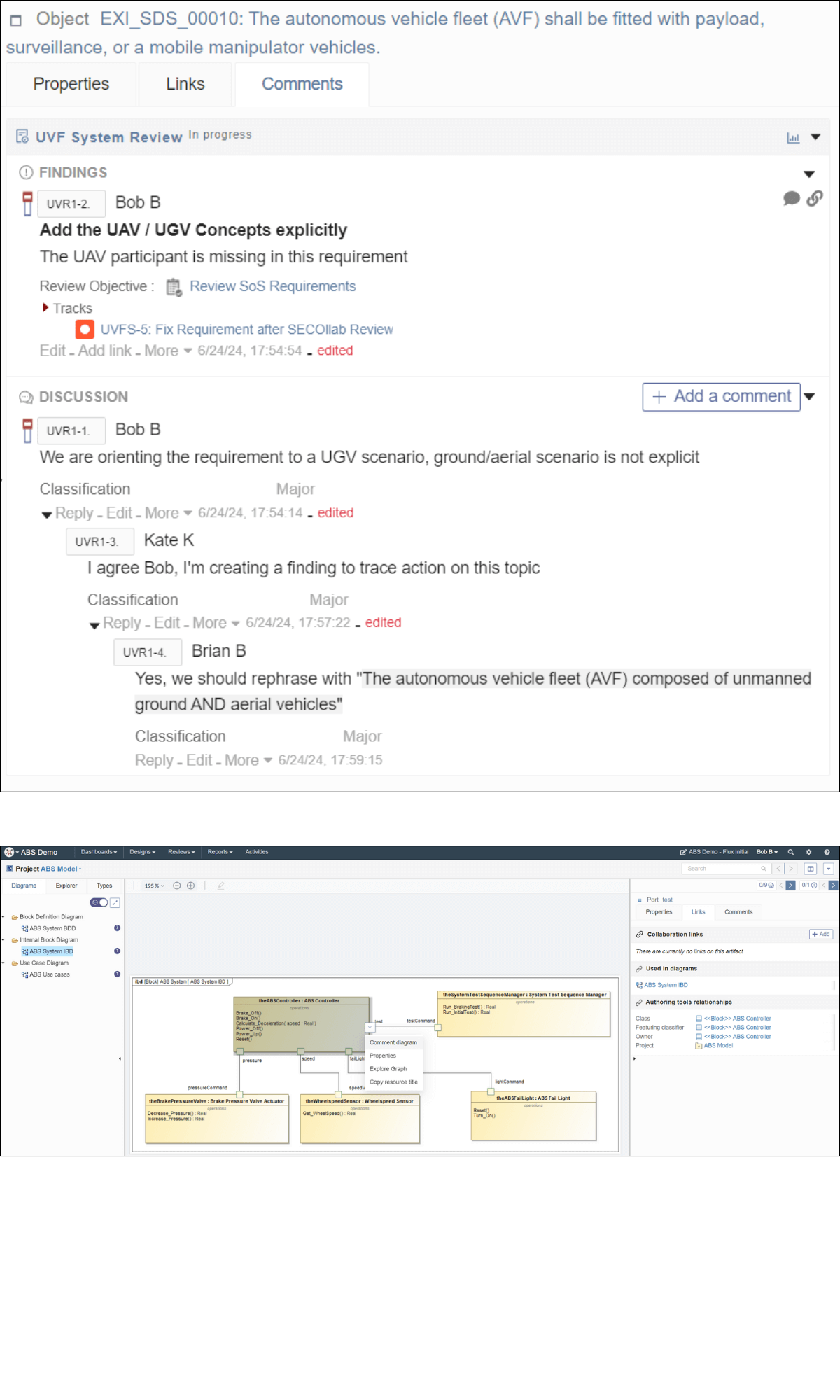Switch to the Types tab in ABS Demo

click(x=104, y=885)
